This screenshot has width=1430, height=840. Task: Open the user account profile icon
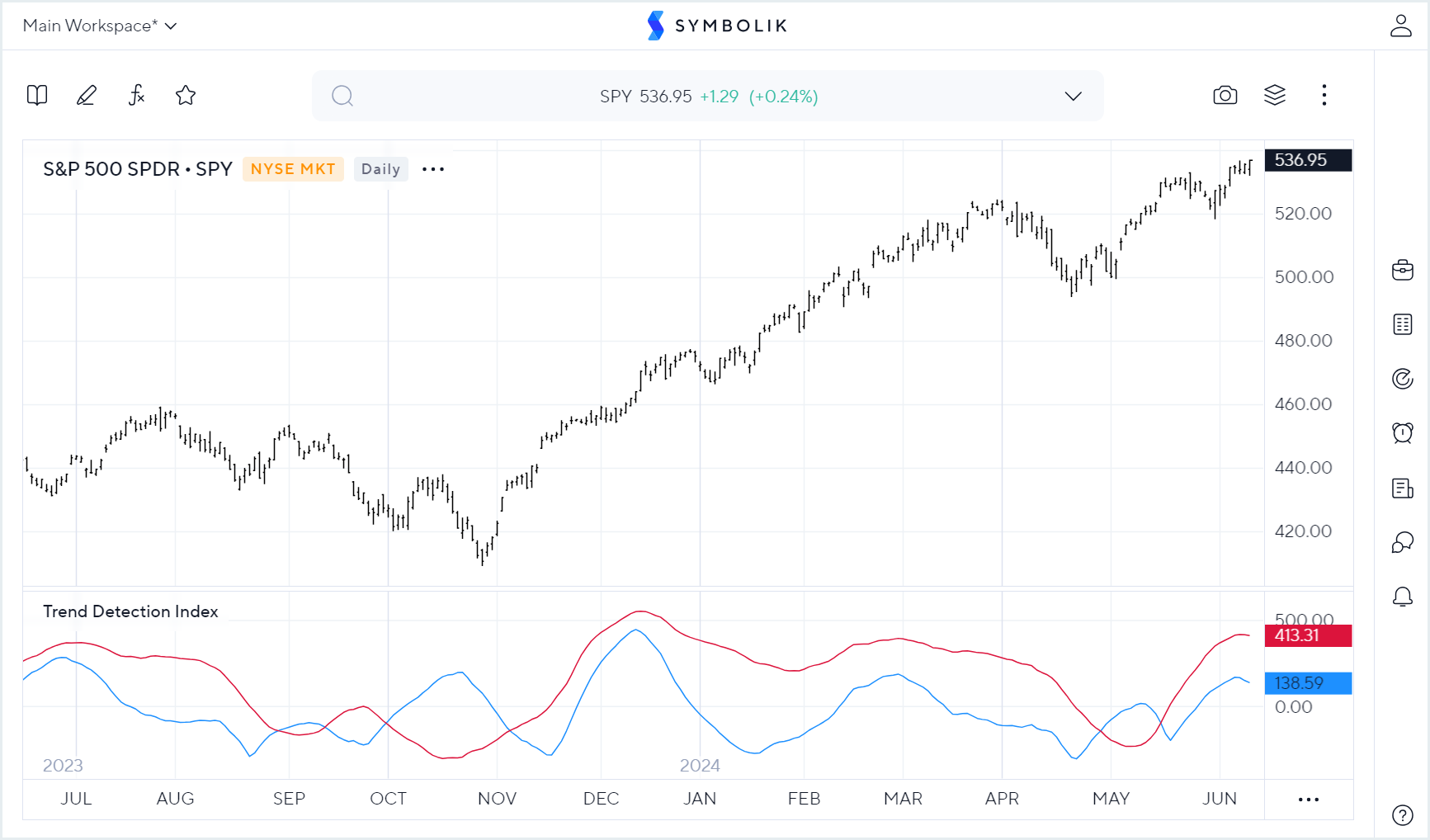point(1401,26)
